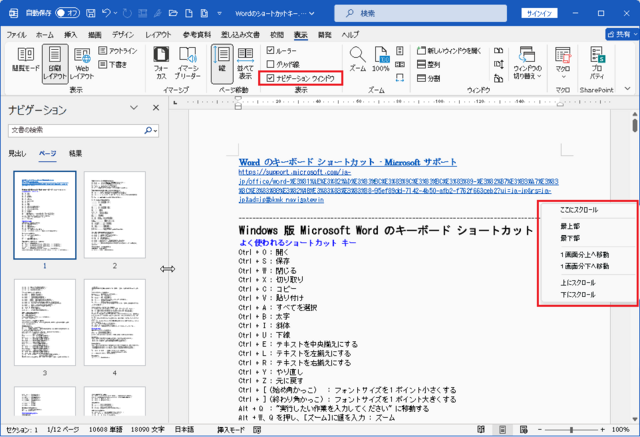Viewport: 640px width, 437px height.
Task: Click view side by side icon
Action: 498,51
